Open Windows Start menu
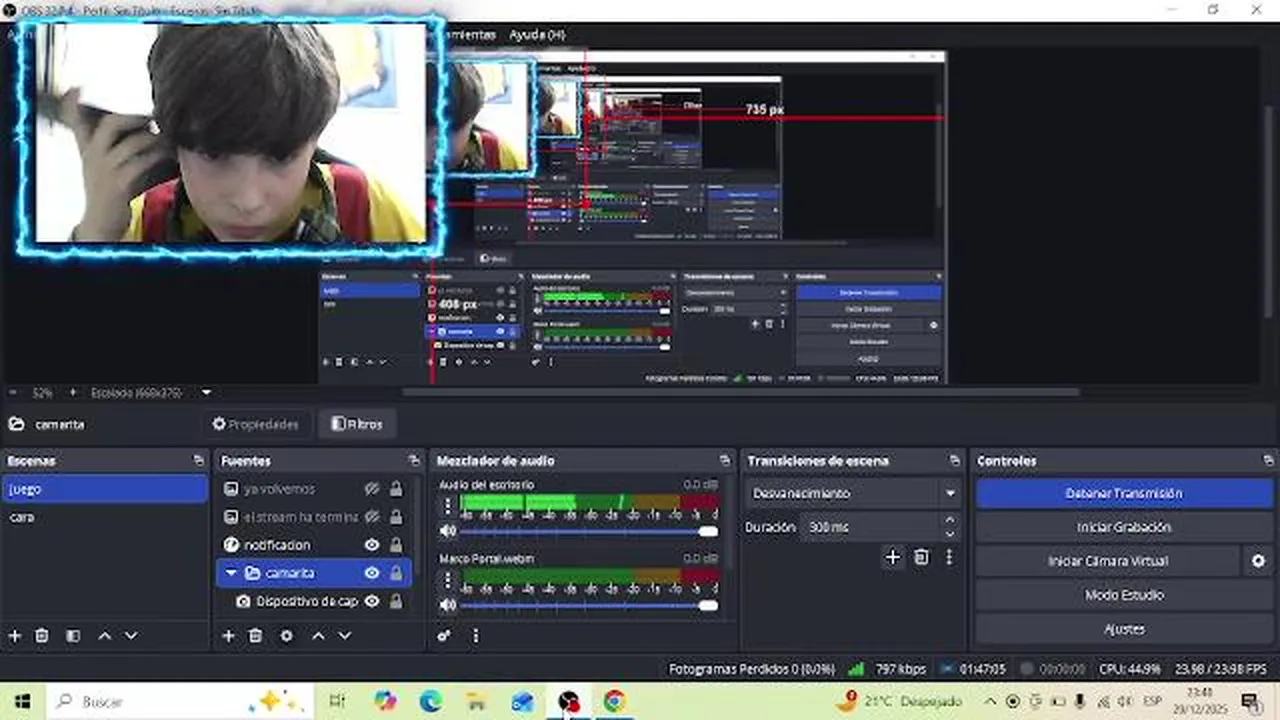Viewport: 1280px width, 720px height. 22,701
